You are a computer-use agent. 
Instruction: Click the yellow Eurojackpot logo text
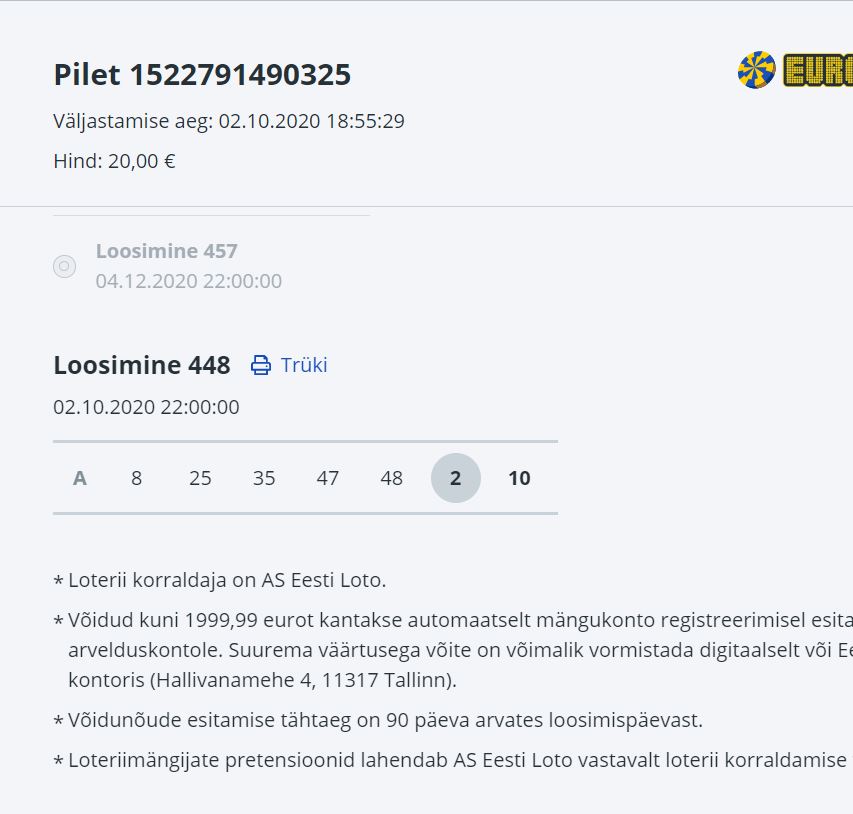(819, 71)
